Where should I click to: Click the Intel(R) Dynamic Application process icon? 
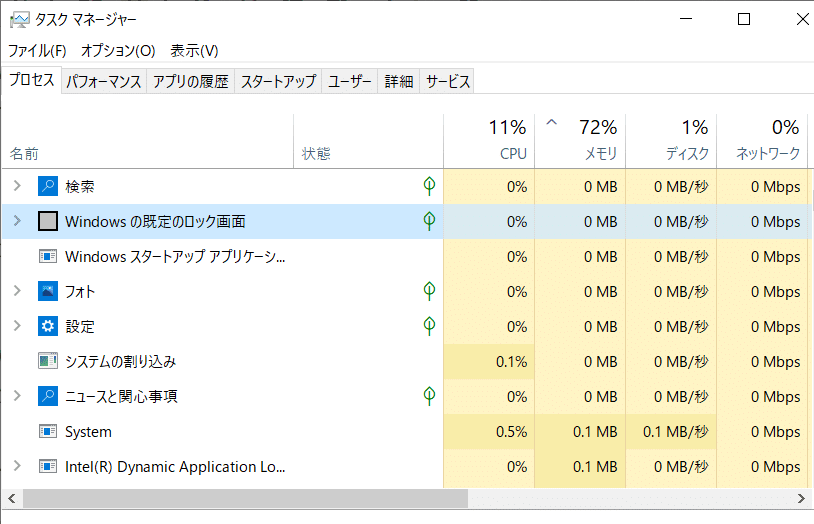tap(48, 466)
